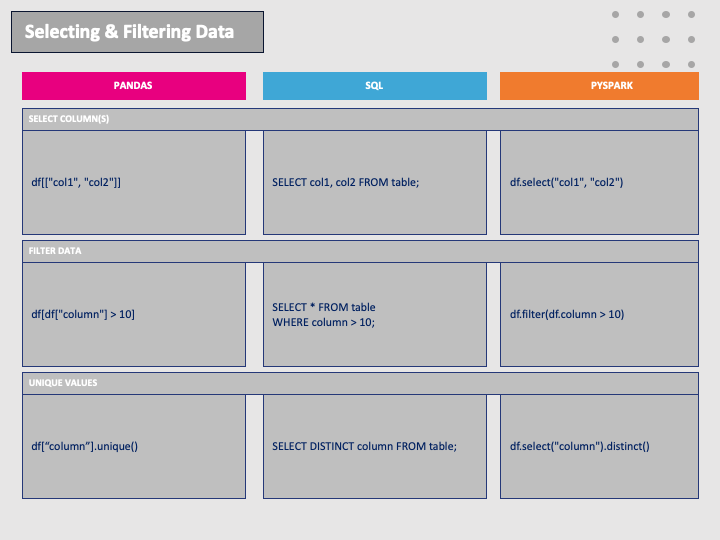This screenshot has width=720, height=540.
Task: Click the bottom-left gray dot in the dot grid
Action: click(x=615, y=64)
